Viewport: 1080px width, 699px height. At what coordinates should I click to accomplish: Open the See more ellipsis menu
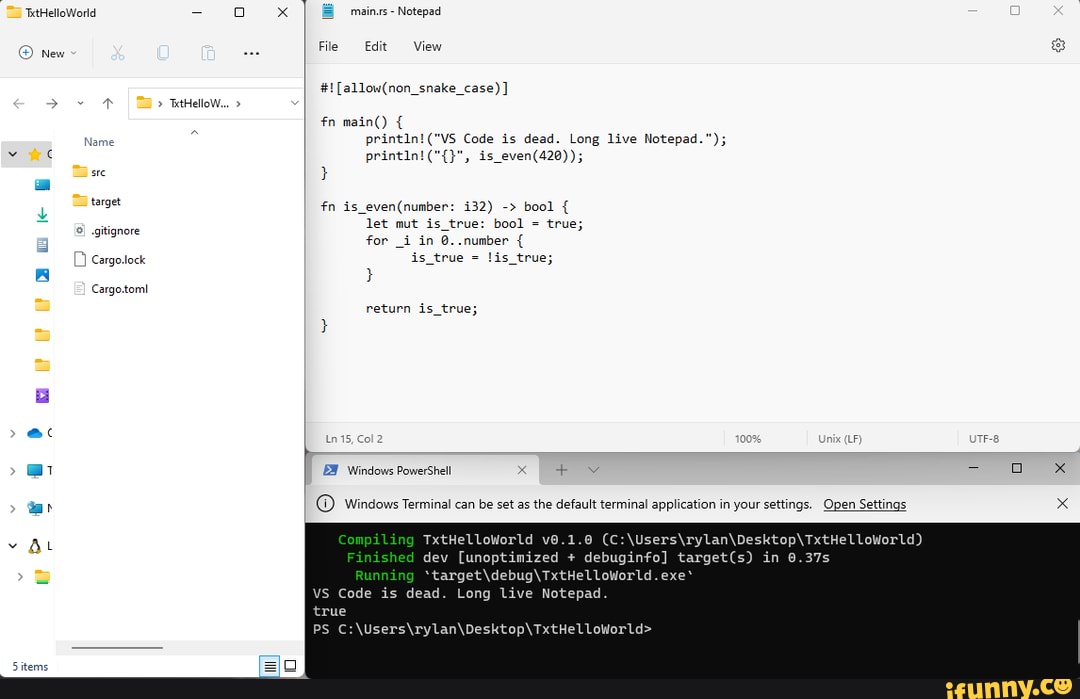click(251, 53)
